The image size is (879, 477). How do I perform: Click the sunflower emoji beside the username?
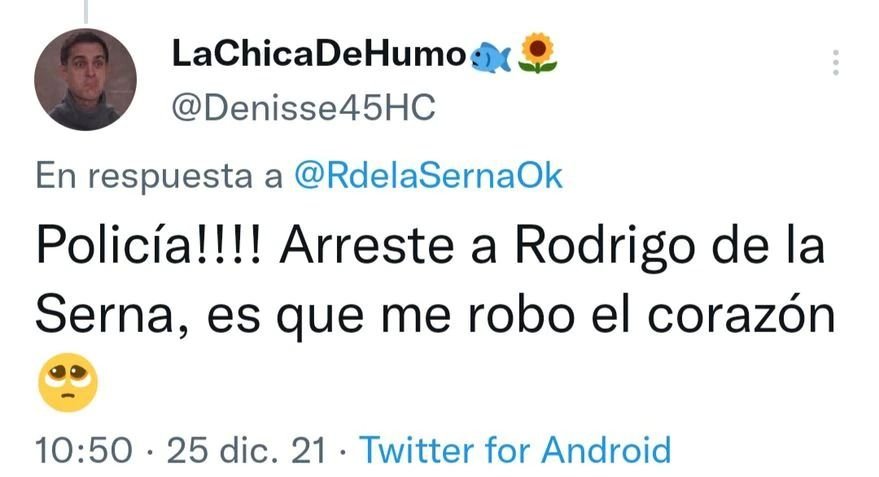pyautogui.click(x=538, y=53)
